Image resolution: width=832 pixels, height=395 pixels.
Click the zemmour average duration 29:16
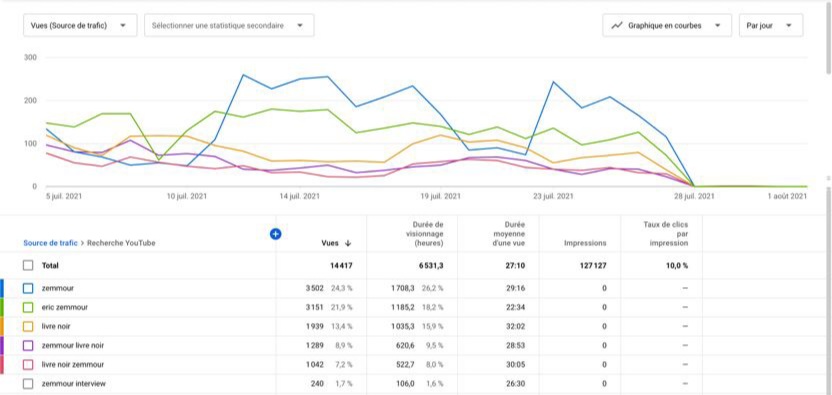(x=516, y=288)
